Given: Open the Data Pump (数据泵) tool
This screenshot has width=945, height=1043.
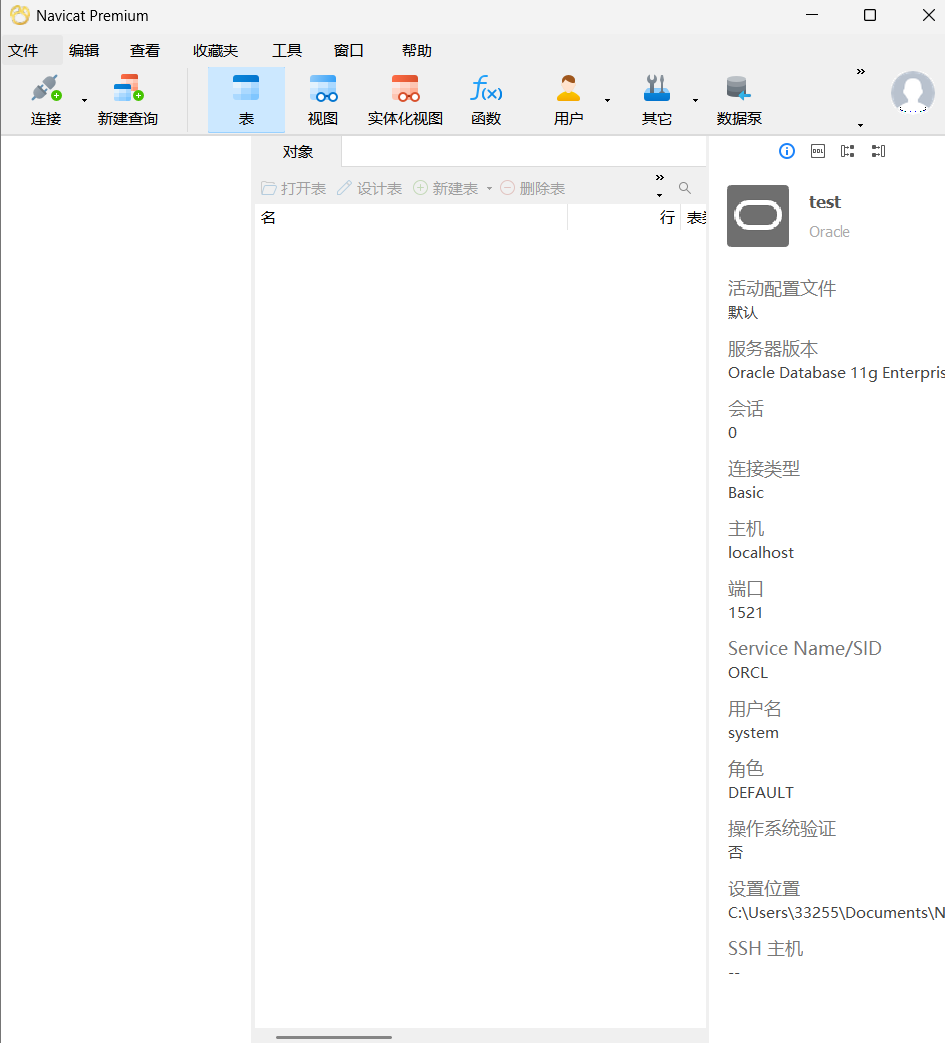Looking at the screenshot, I should [x=739, y=100].
